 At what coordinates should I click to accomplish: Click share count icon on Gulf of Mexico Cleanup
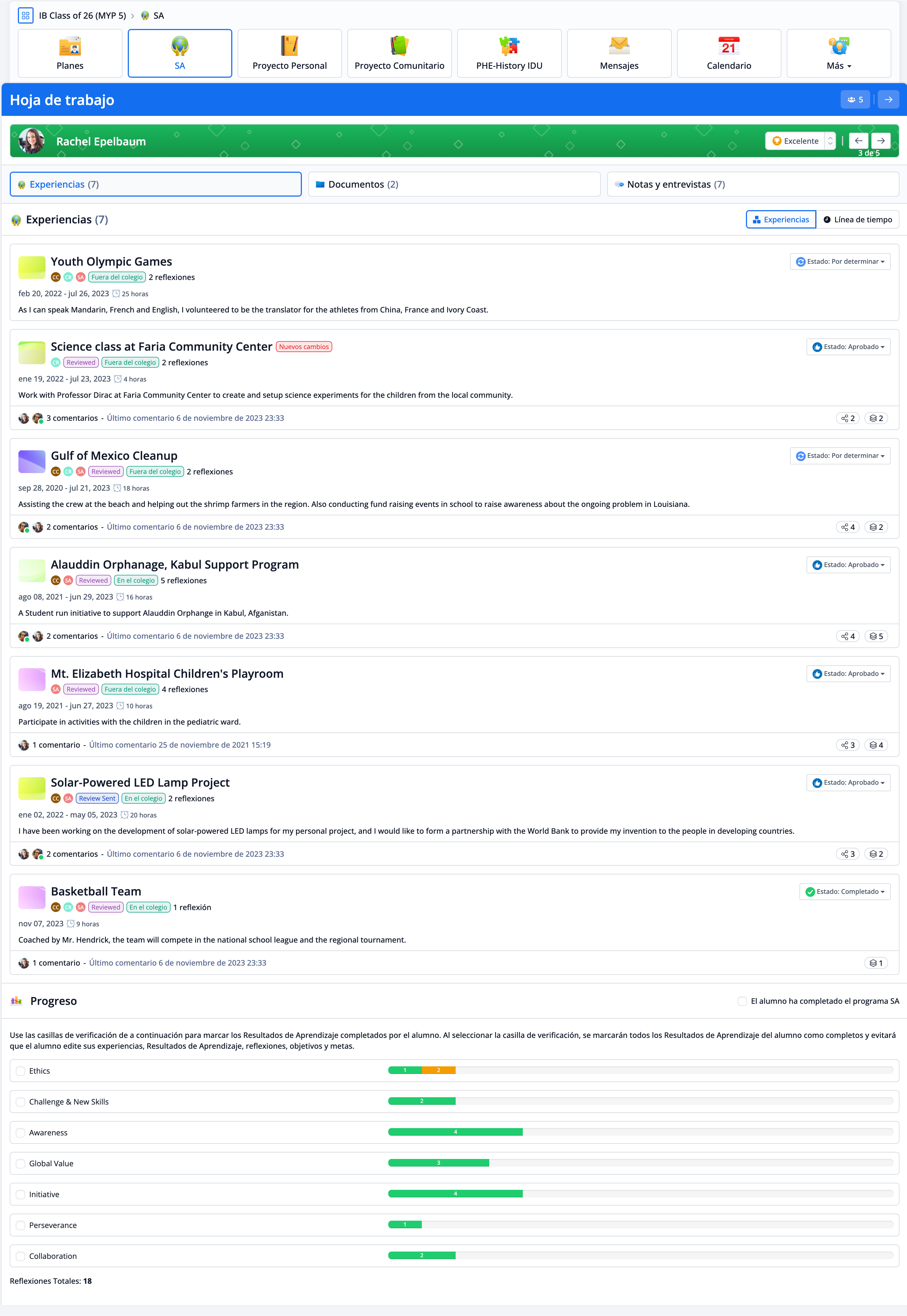click(x=847, y=527)
